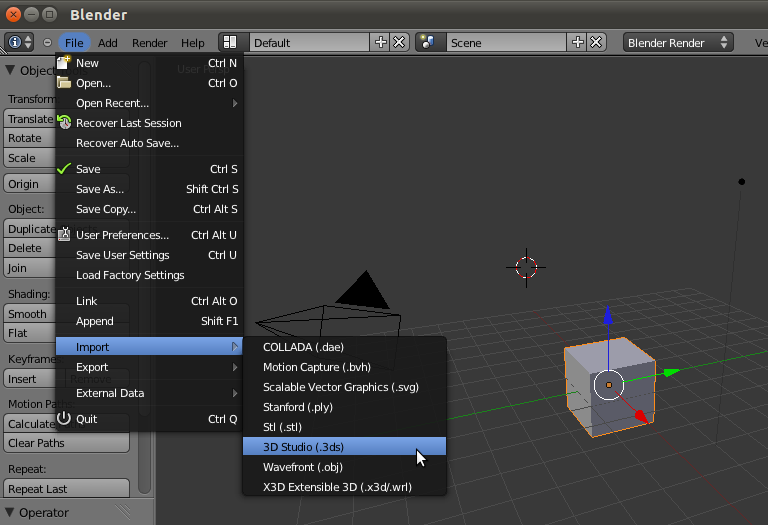This screenshot has height=525, width=768.
Task: Click Recover Auto Save...
Action: (149, 143)
